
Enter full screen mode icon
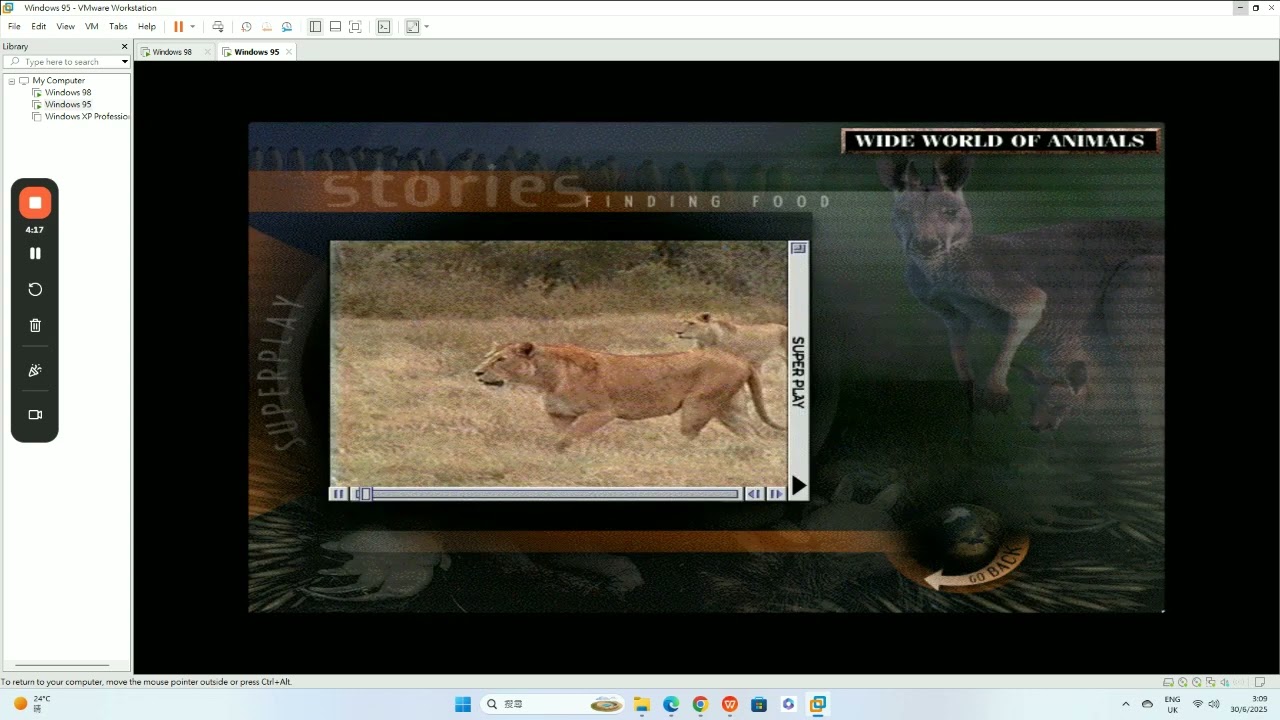click(355, 27)
